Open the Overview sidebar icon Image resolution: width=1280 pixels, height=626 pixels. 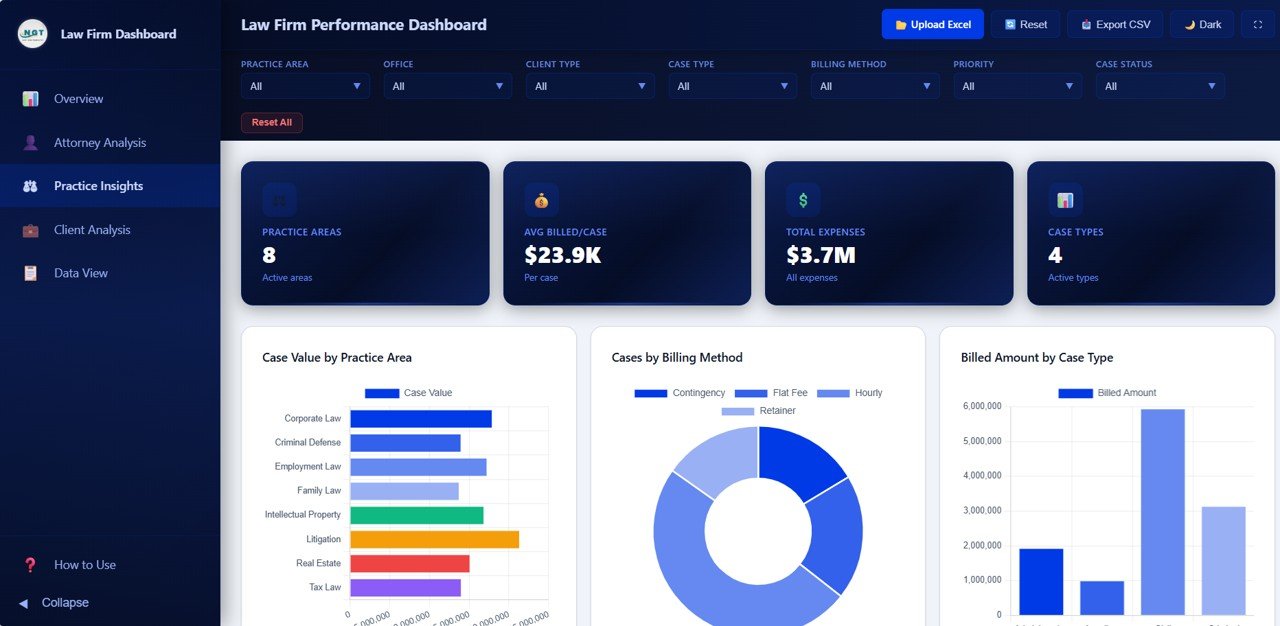pos(32,98)
